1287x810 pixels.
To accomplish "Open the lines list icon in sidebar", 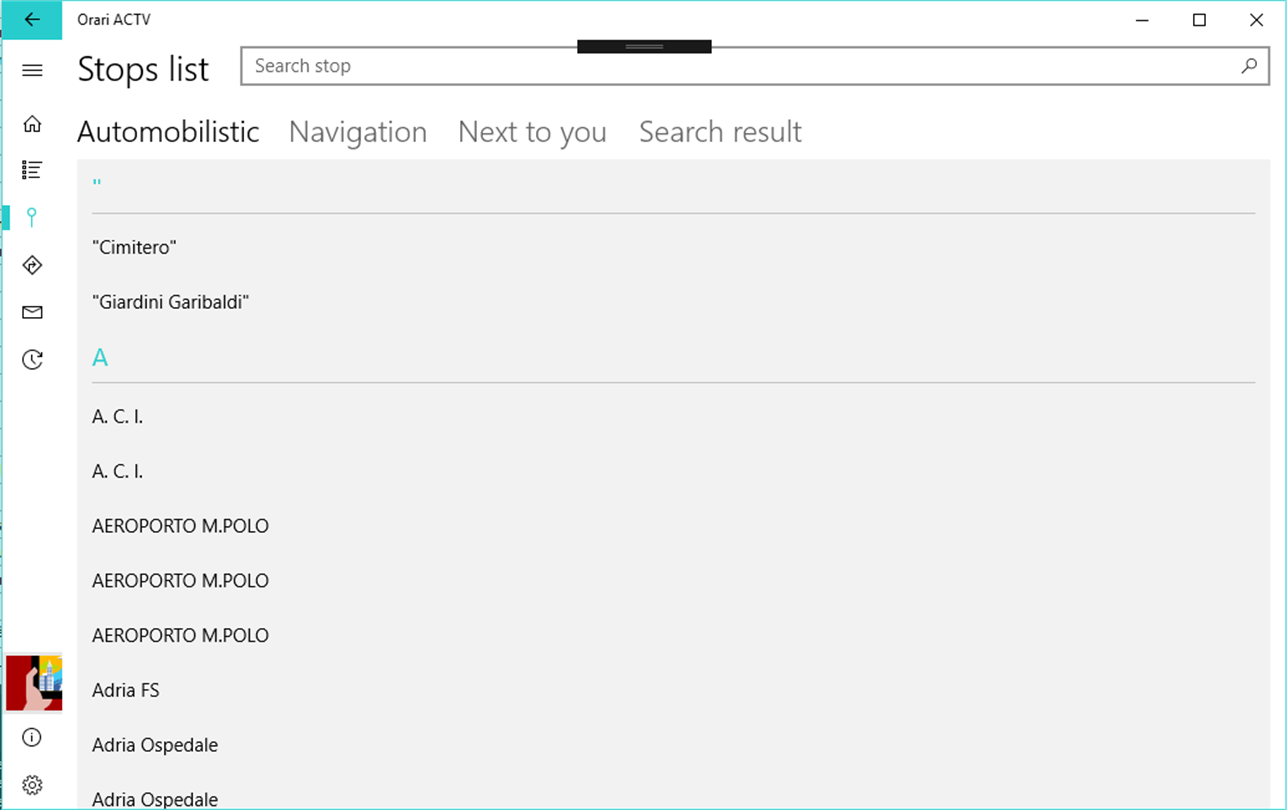I will click(x=32, y=170).
